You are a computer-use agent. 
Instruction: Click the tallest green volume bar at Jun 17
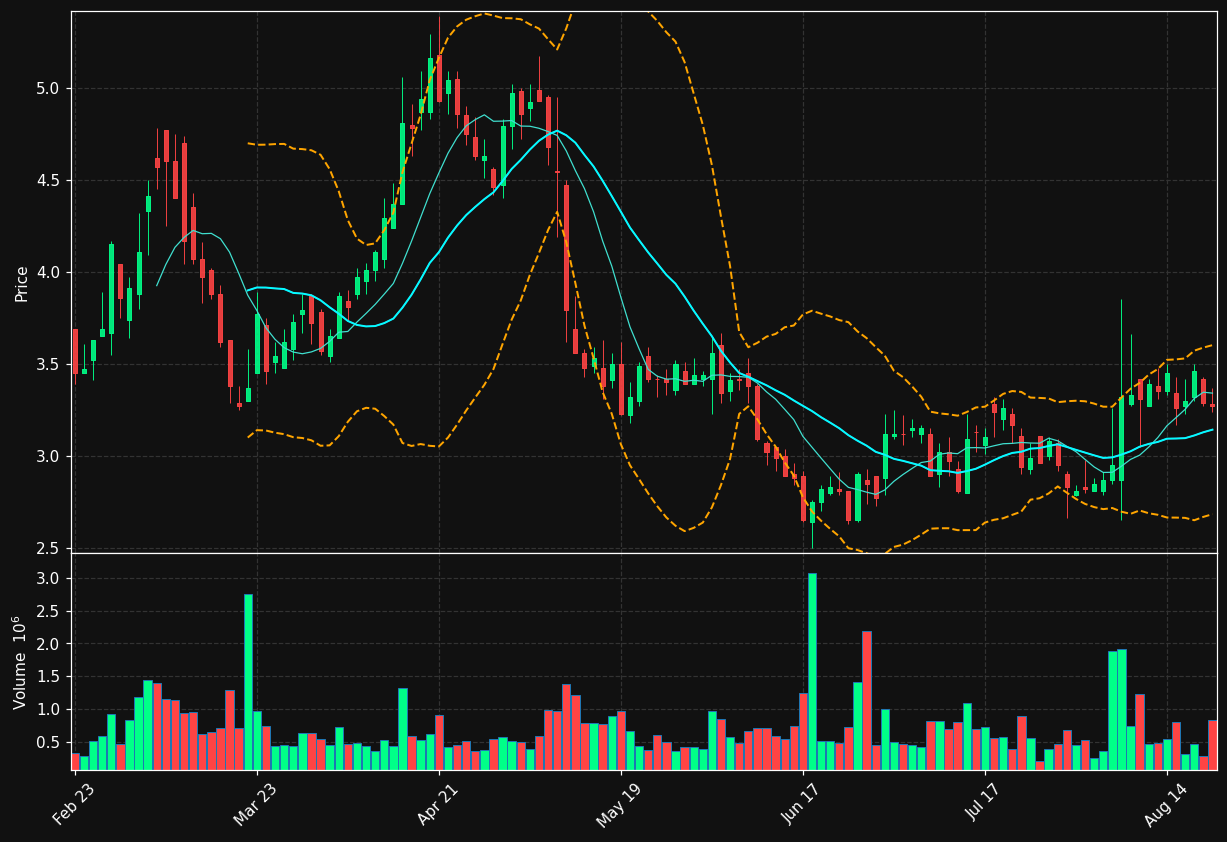point(812,671)
